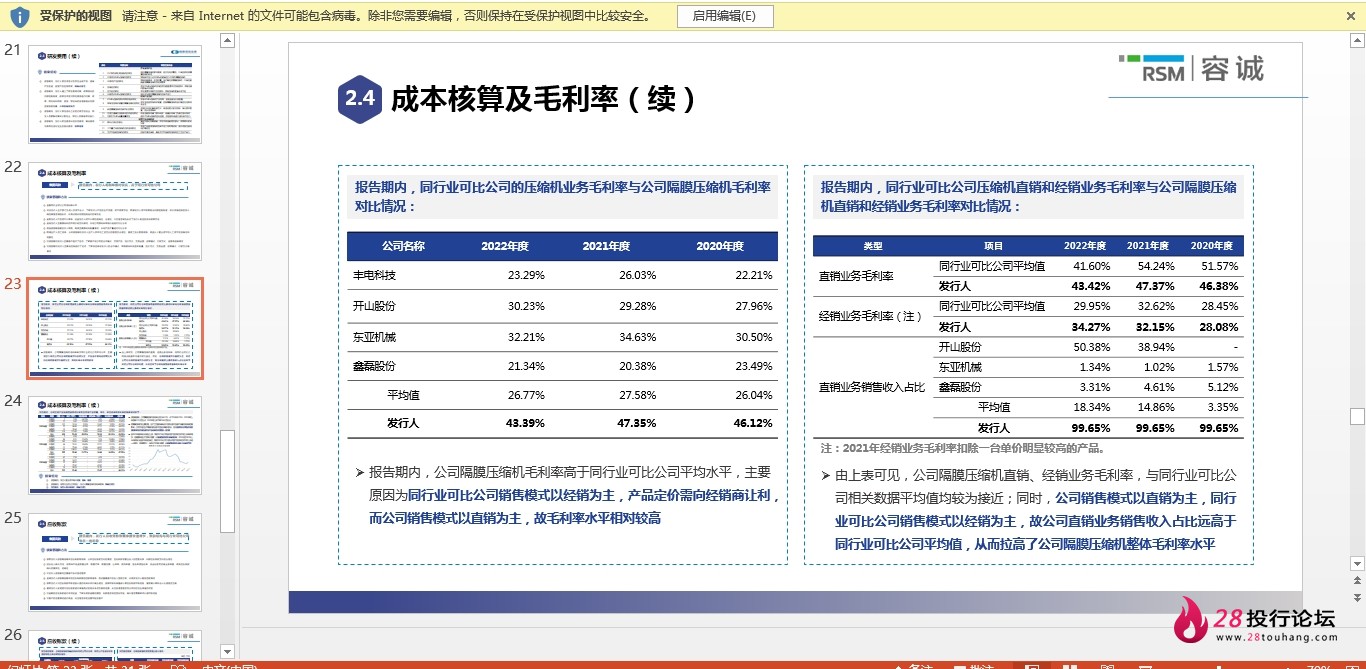Click the 公司名称 column header
Screen dimensions: 1366x669
click(404, 247)
